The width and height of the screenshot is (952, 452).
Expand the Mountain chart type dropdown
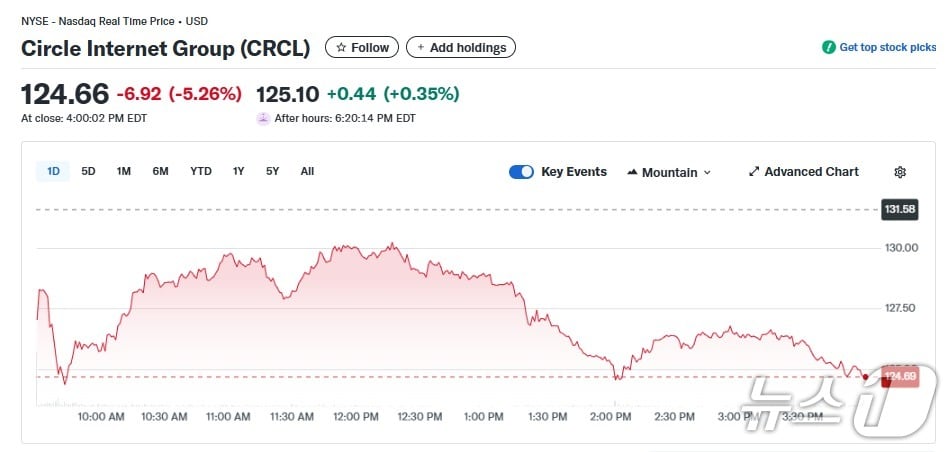tap(707, 173)
